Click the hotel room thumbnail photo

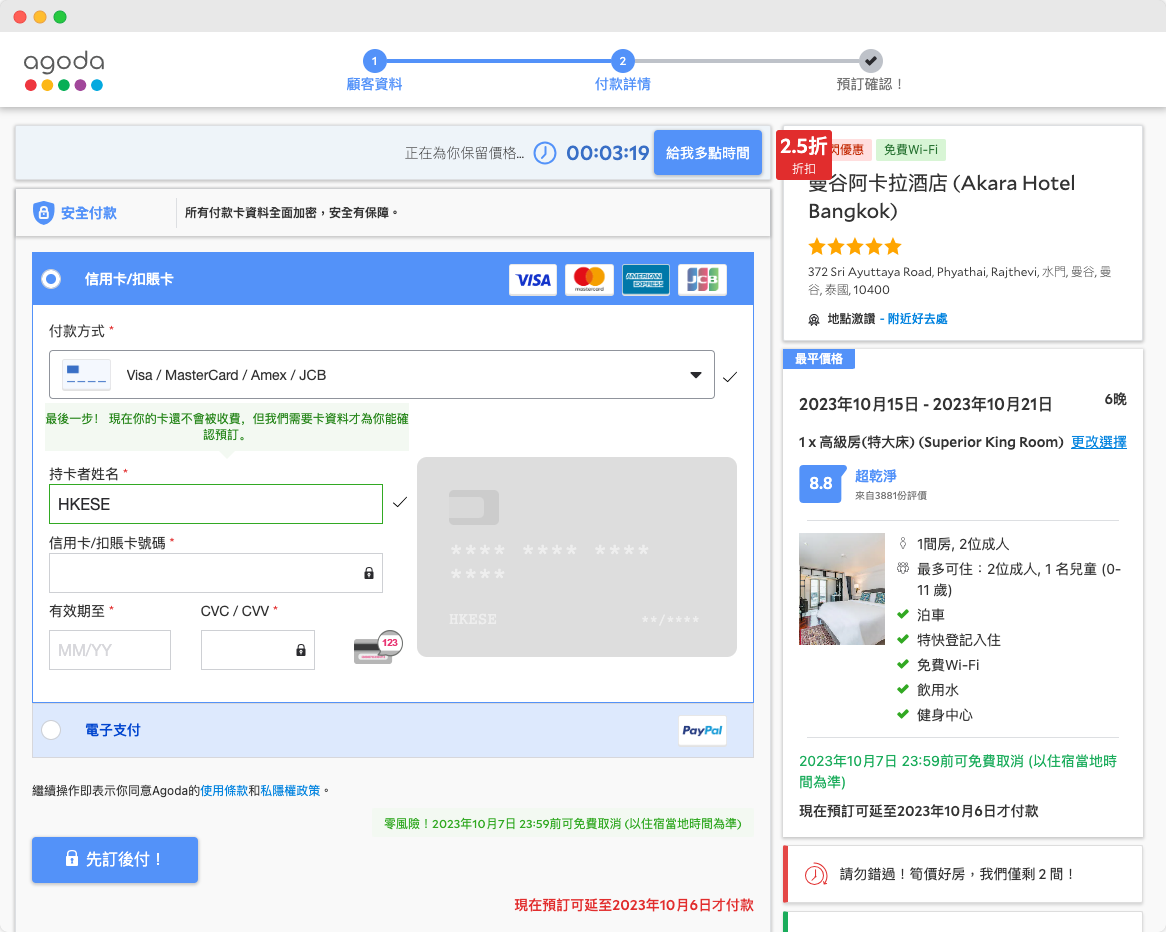[842, 589]
